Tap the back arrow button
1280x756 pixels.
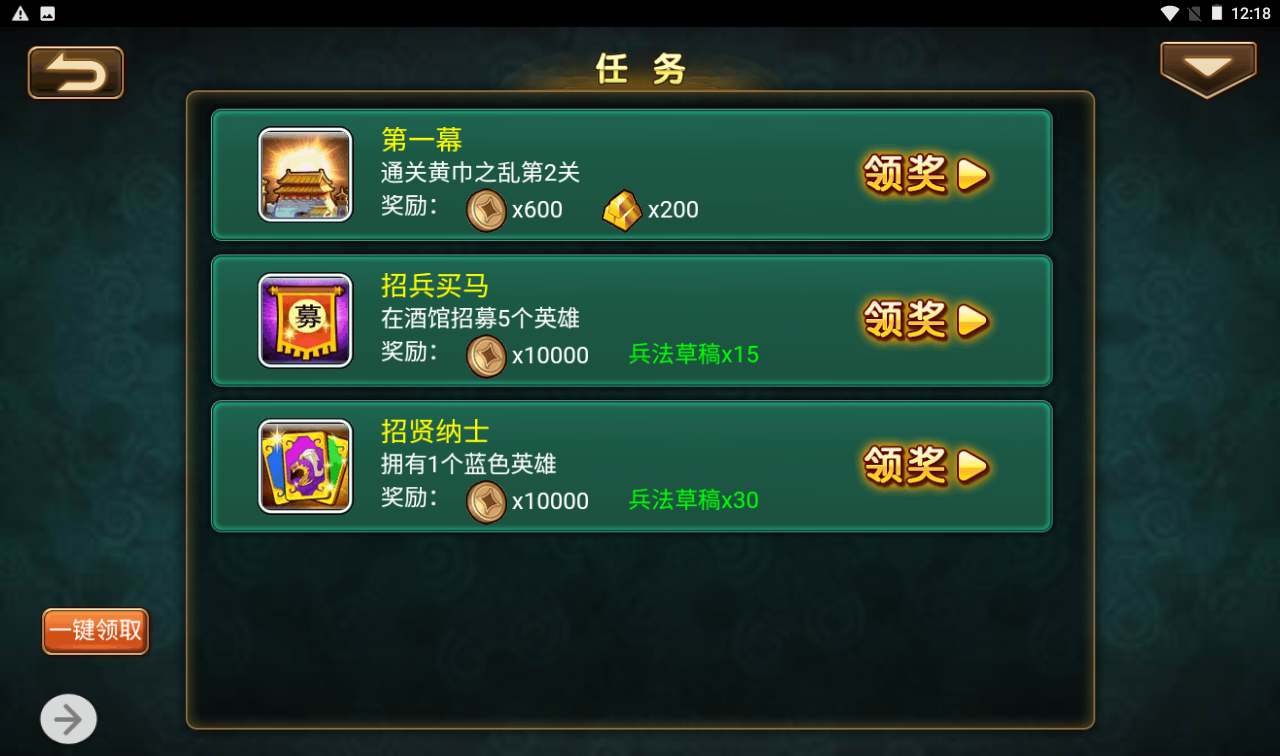click(76, 73)
